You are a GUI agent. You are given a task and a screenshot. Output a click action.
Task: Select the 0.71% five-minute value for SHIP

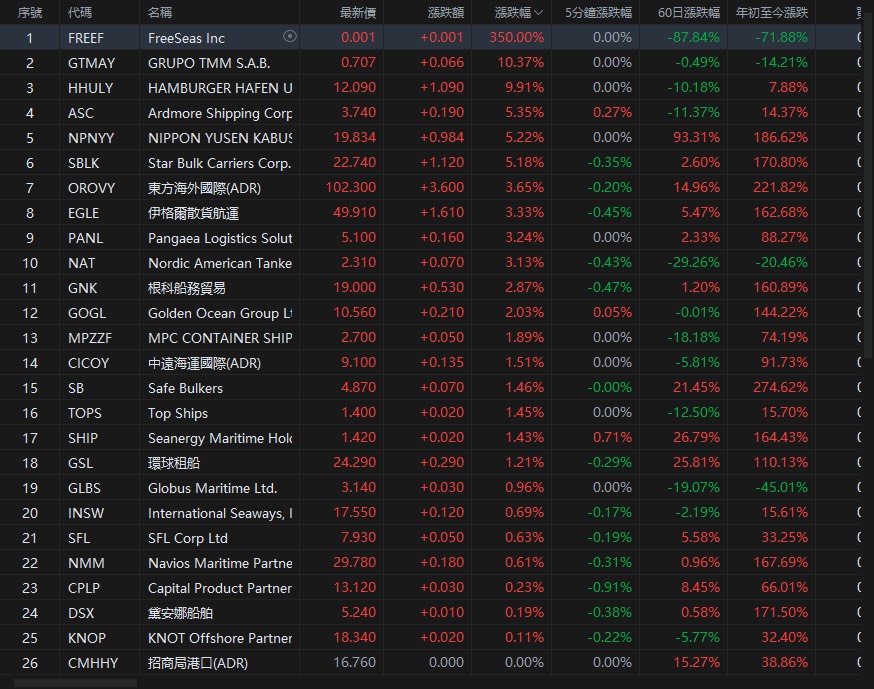613,438
